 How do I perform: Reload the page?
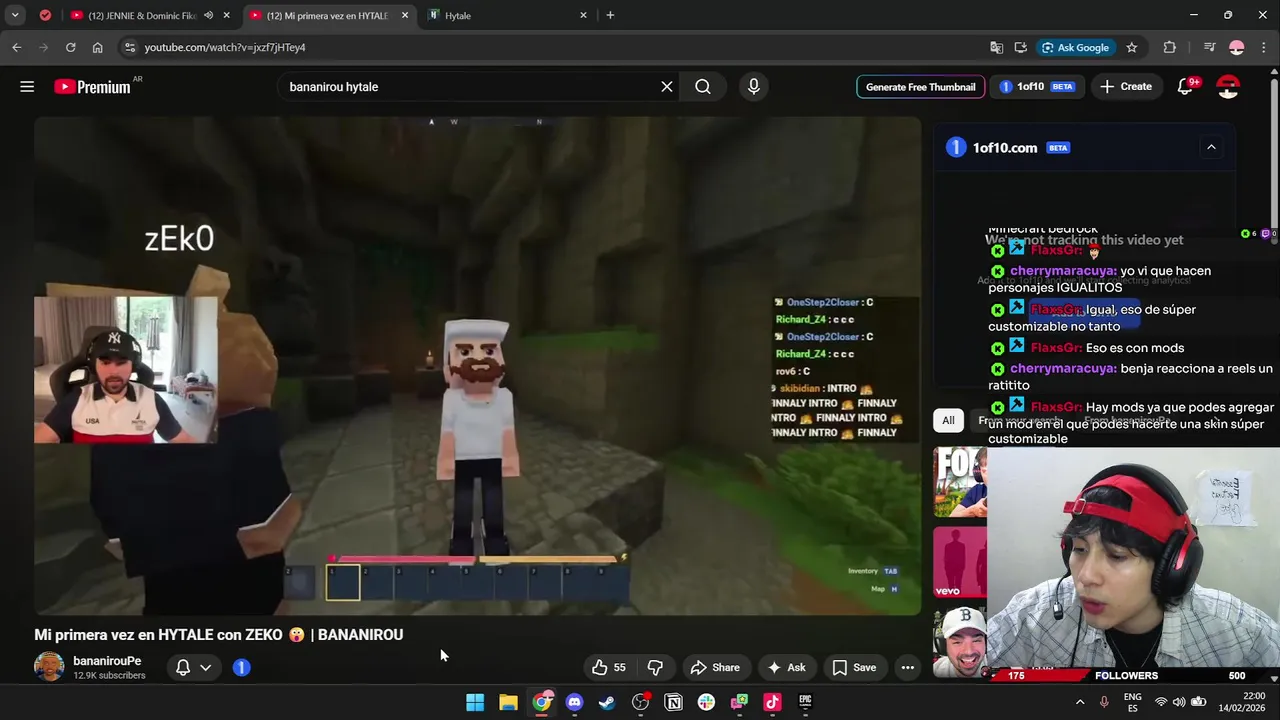click(x=70, y=47)
